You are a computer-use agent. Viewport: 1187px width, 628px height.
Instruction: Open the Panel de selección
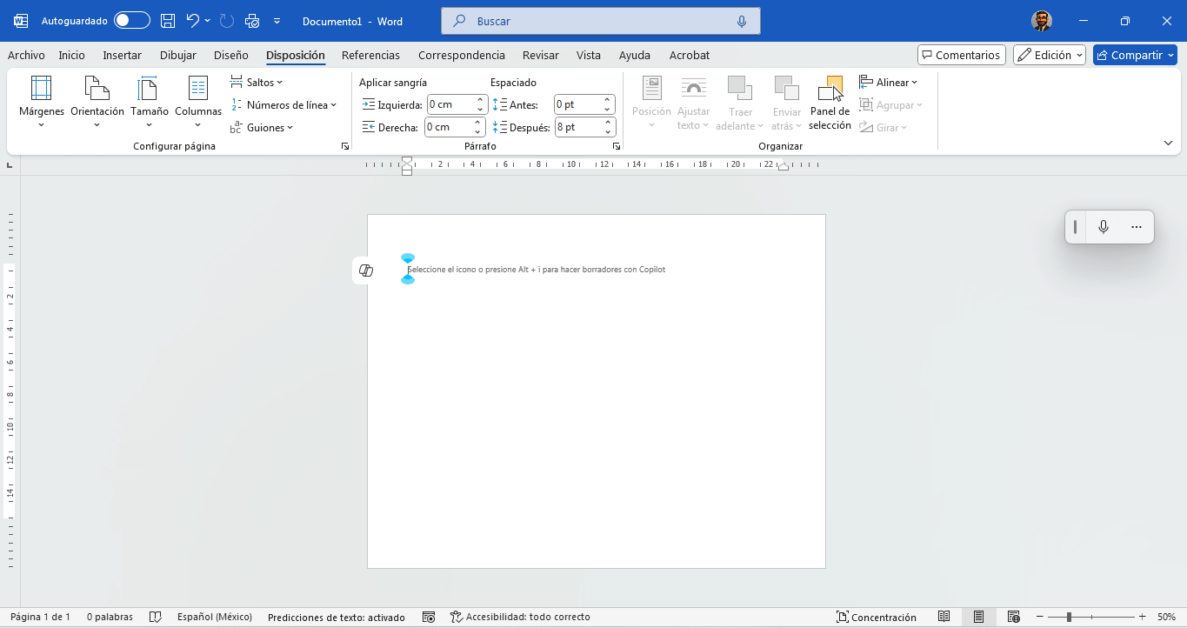tap(829, 103)
